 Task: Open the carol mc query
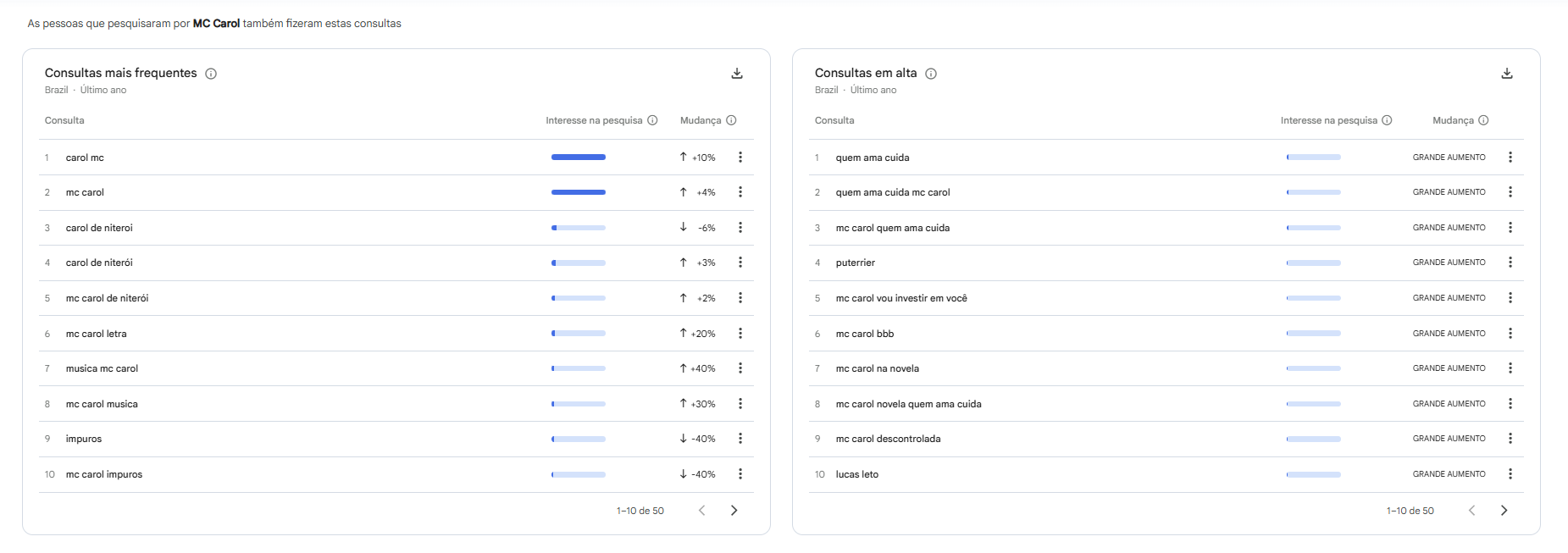click(x=85, y=158)
